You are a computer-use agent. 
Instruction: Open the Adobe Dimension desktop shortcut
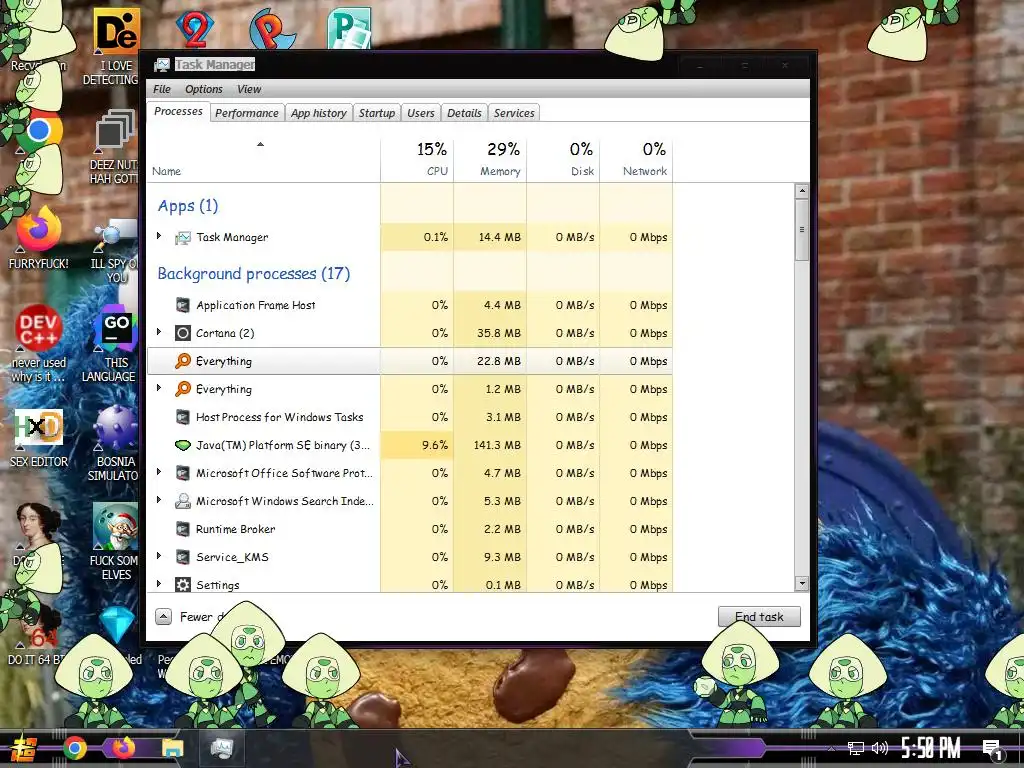point(117,30)
